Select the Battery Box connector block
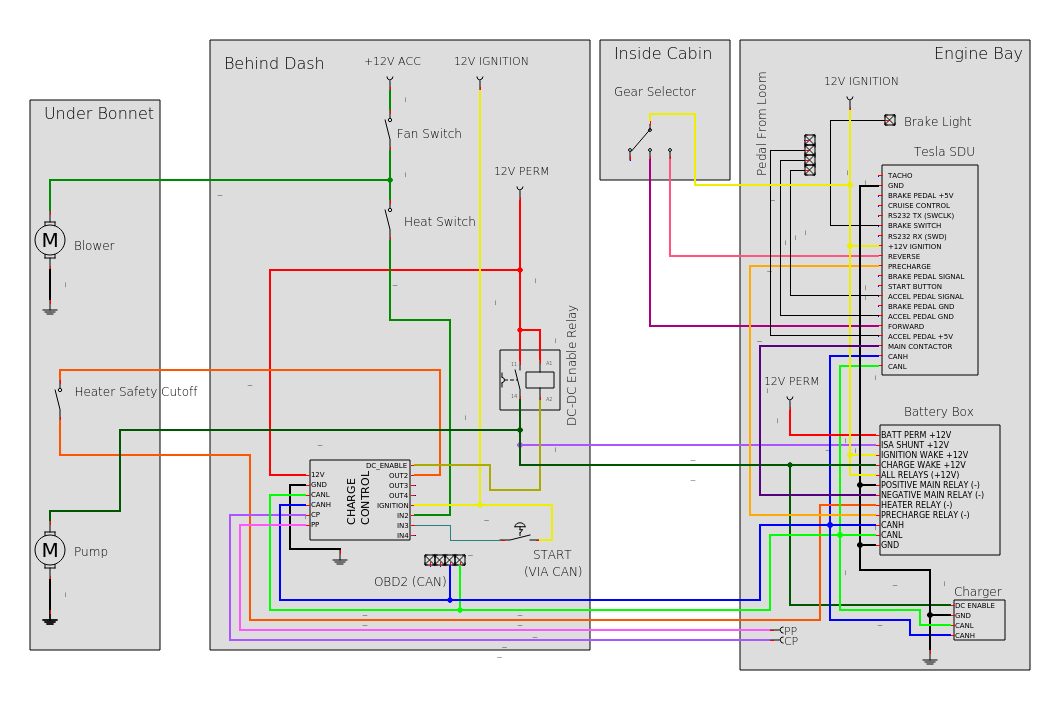The width and height of the screenshot is (1050, 720). [939, 490]
